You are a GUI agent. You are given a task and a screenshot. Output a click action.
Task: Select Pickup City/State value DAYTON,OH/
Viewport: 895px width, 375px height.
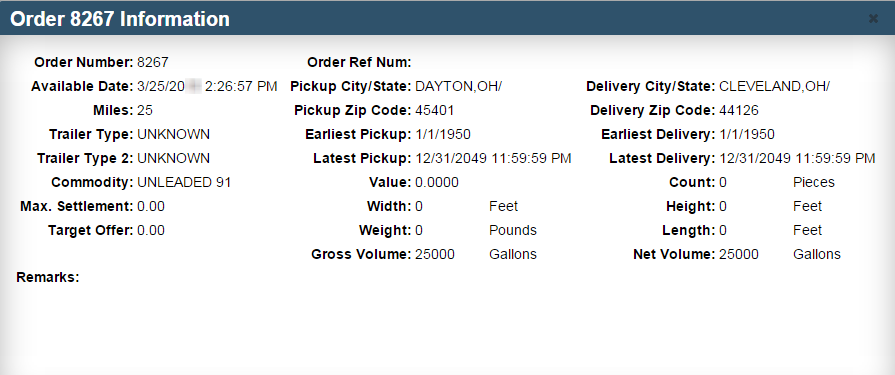coord(458,86)
